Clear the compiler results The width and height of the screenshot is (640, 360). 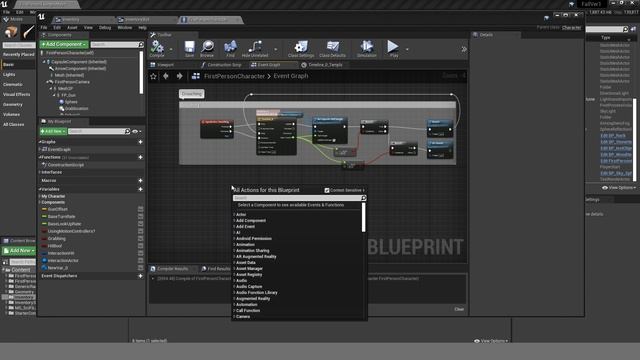tap(459, 309)
